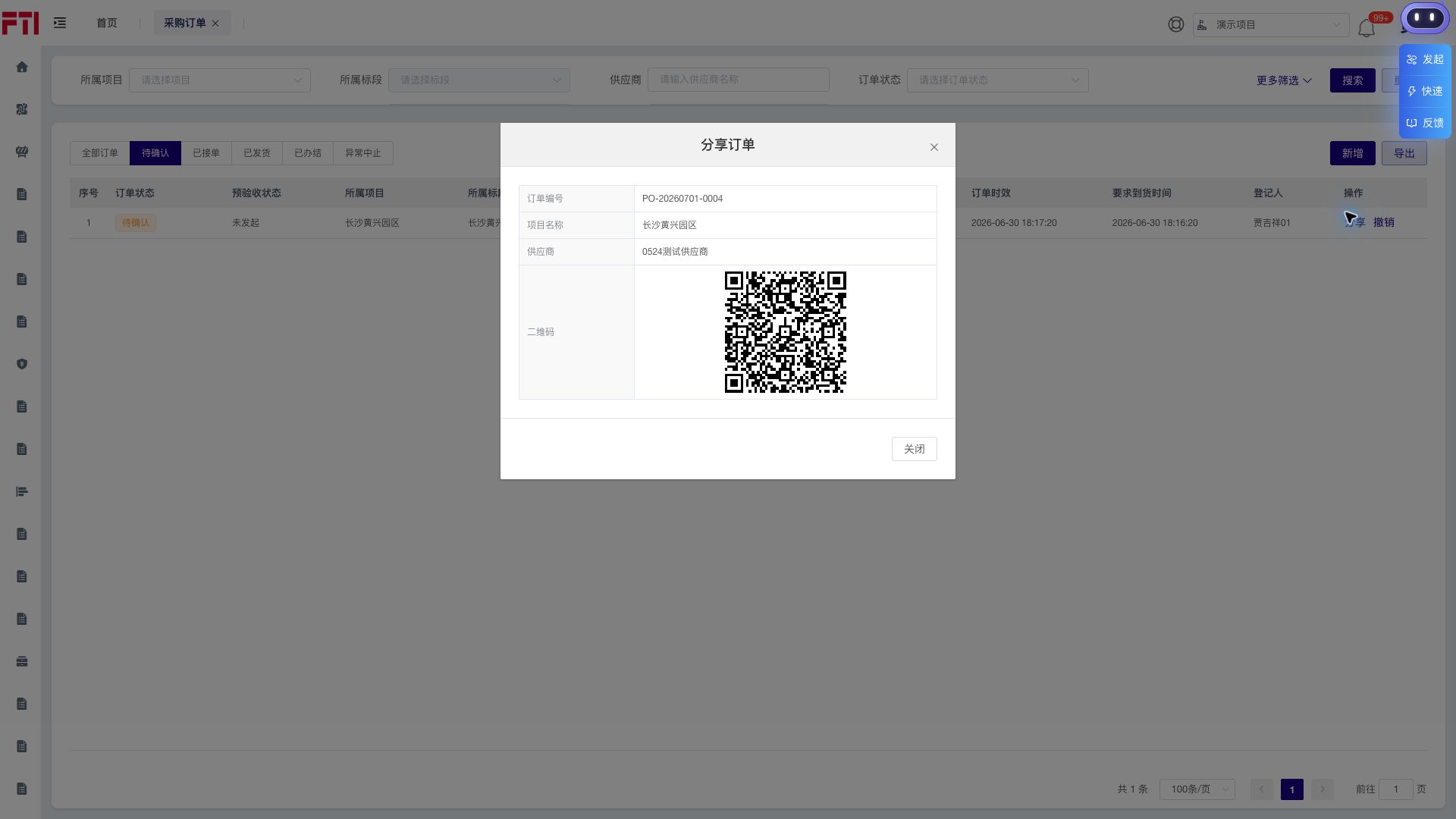
Task: Toggle the sidebar collapse menu icon
Action: coord(60,24)
